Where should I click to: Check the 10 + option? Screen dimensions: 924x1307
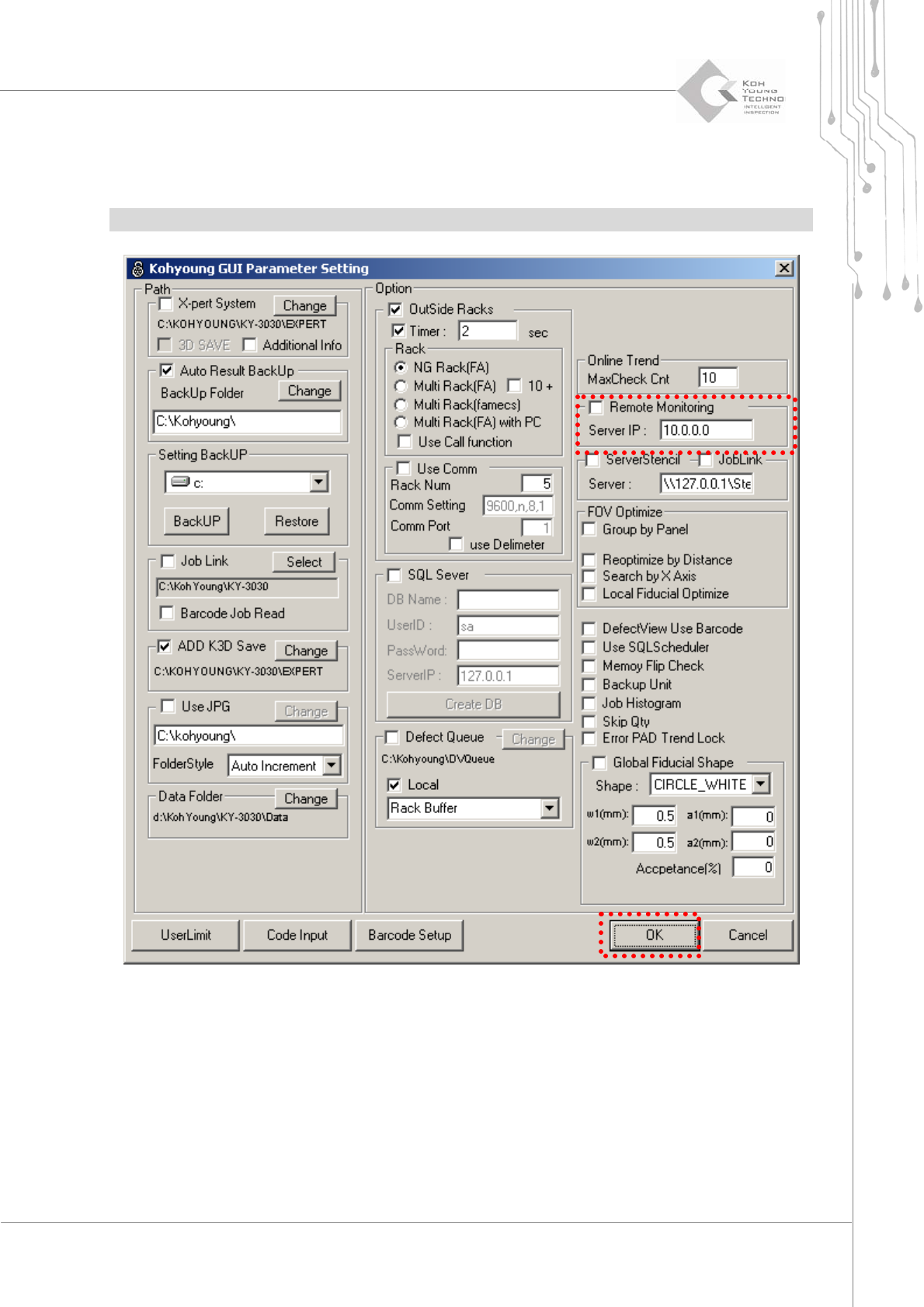(514, 386)
